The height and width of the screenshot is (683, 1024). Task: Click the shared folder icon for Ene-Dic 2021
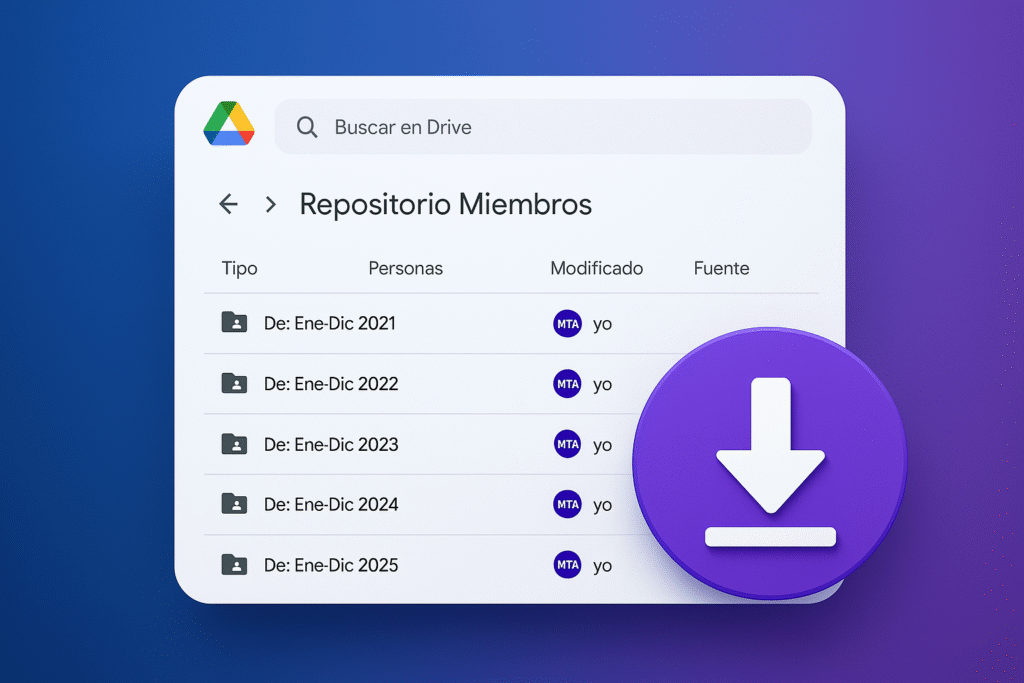(x=234, y=323)
